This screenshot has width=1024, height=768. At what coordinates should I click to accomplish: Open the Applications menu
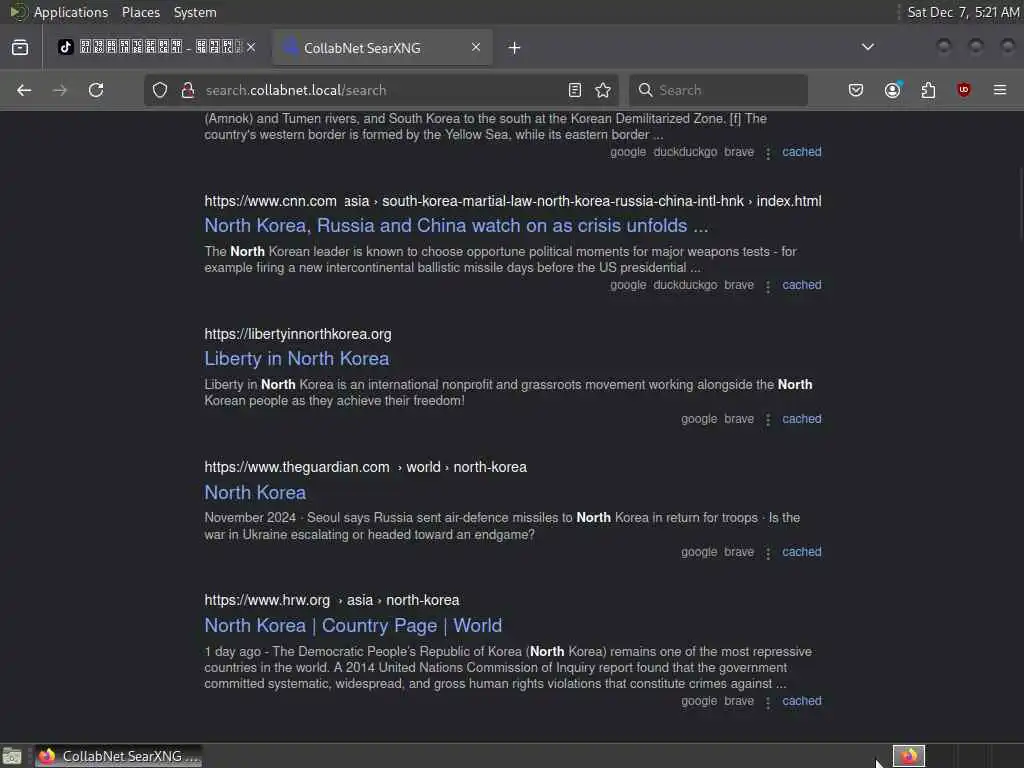coord(71,12)
